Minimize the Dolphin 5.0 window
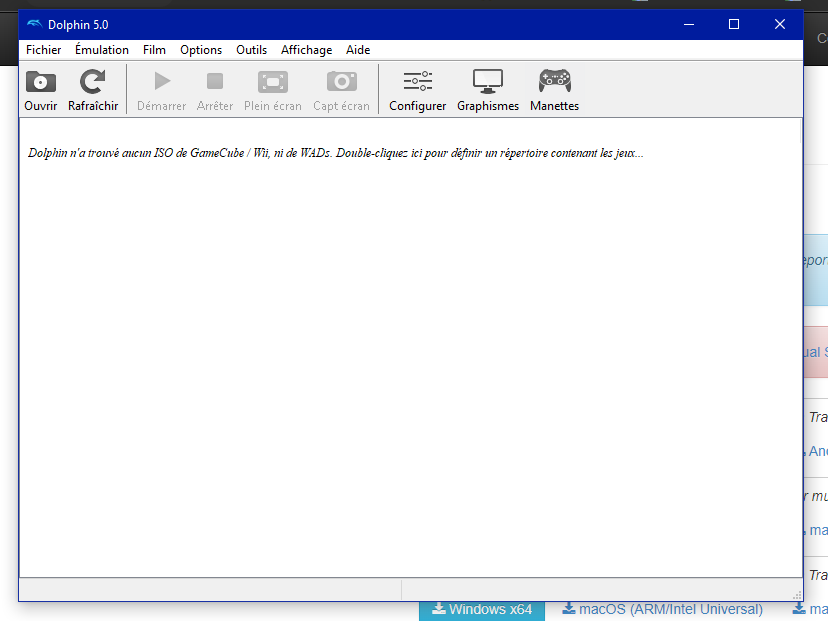This screenshot has height=621, width=828. [689, 24]
